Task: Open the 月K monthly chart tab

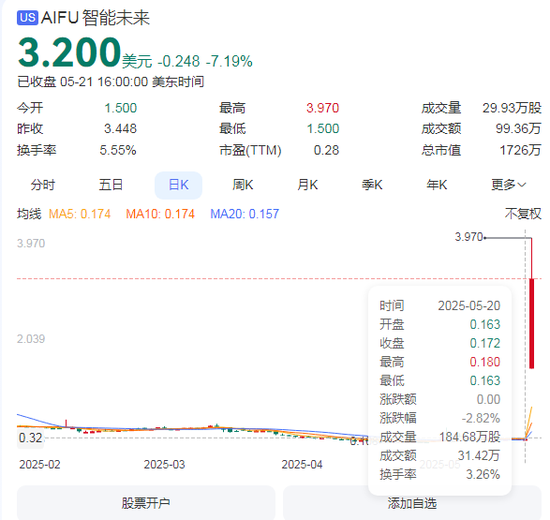Action: pyautogui.click(x=308, y=185)
